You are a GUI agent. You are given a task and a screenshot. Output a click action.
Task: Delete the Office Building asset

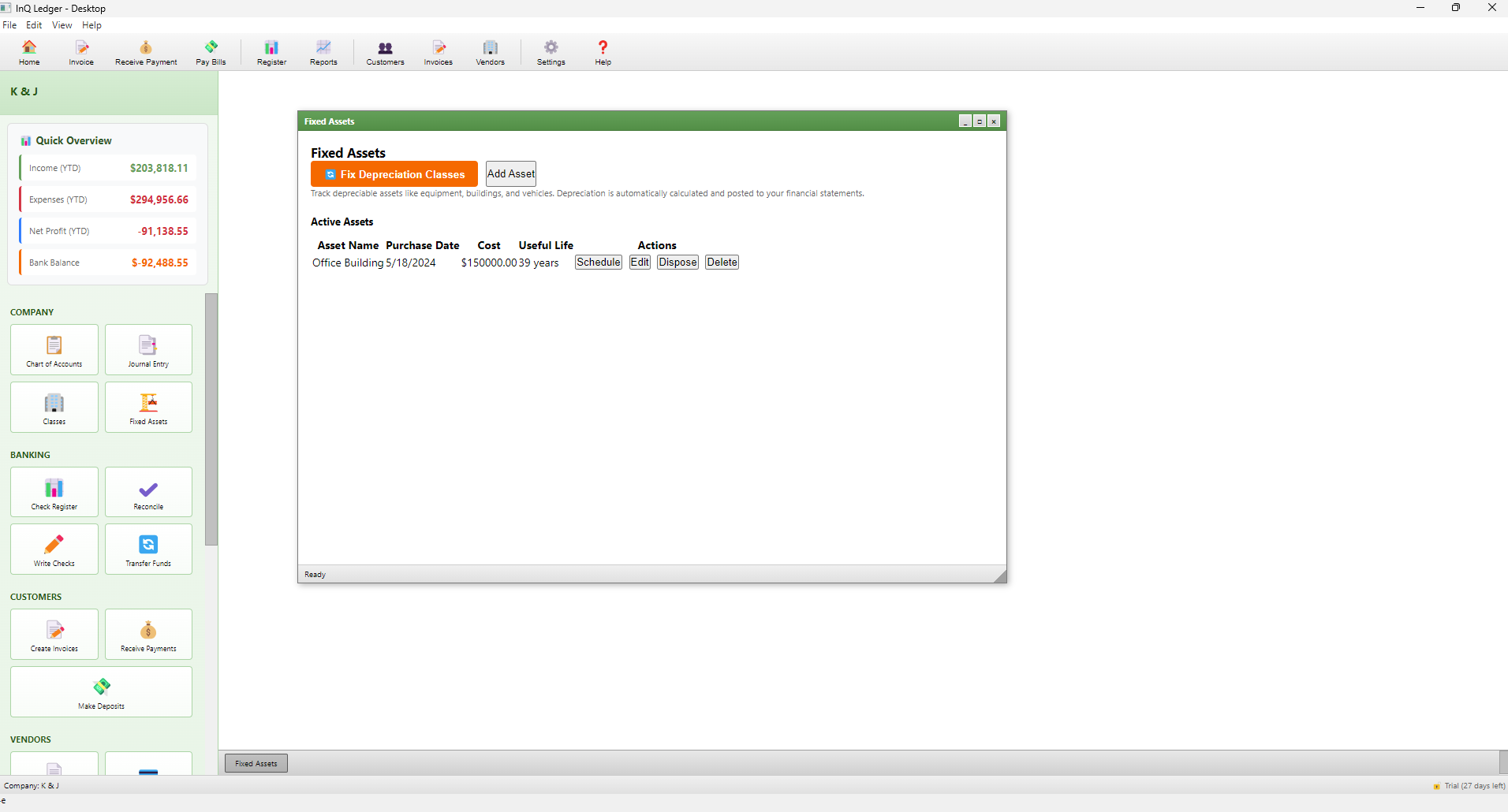pyautogui.click(x=722, y=263)
